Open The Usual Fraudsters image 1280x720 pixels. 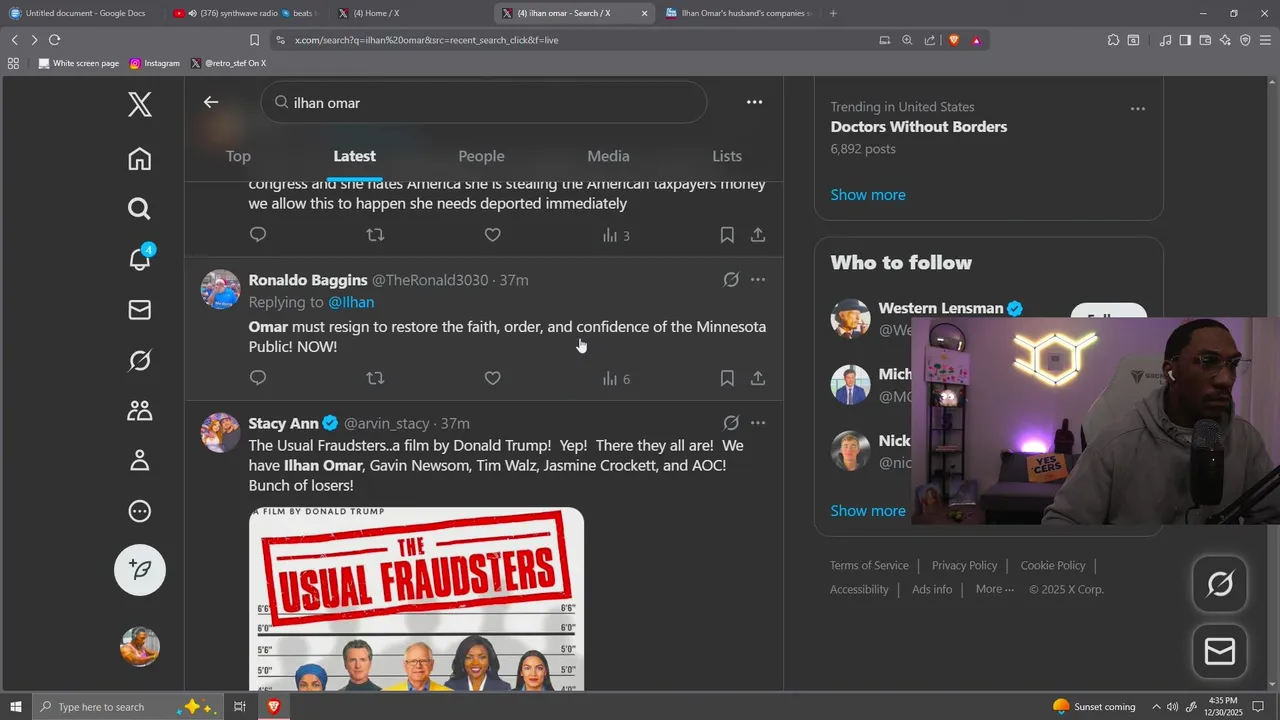click(x=416, y=599)
